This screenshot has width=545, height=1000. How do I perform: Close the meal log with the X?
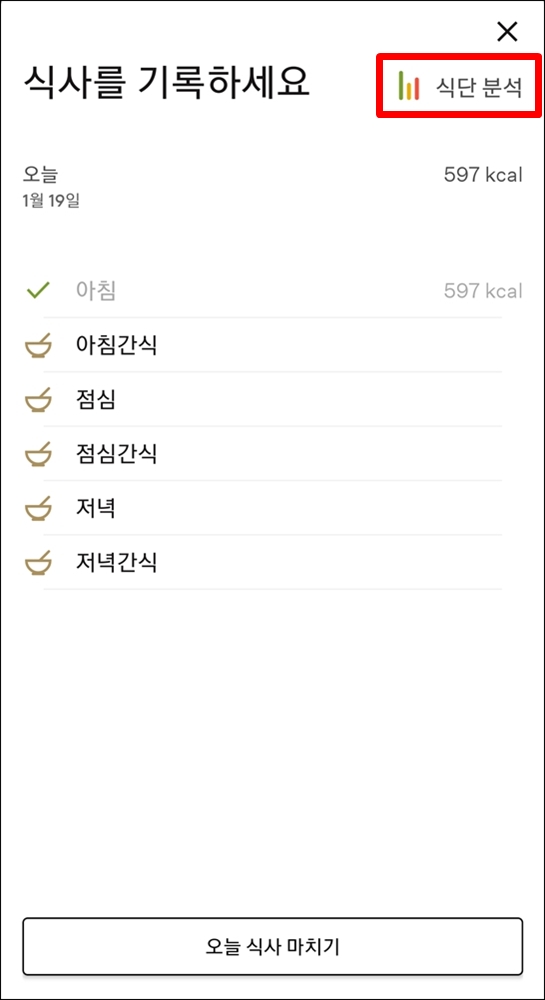507,31
